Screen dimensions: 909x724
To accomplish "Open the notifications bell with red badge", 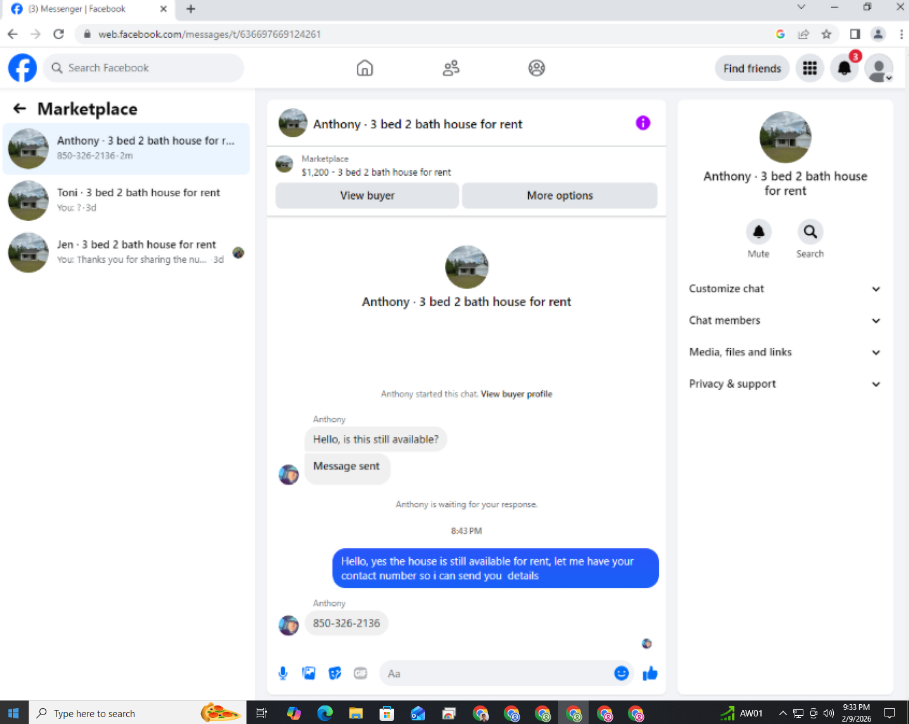I will point(844,68).
